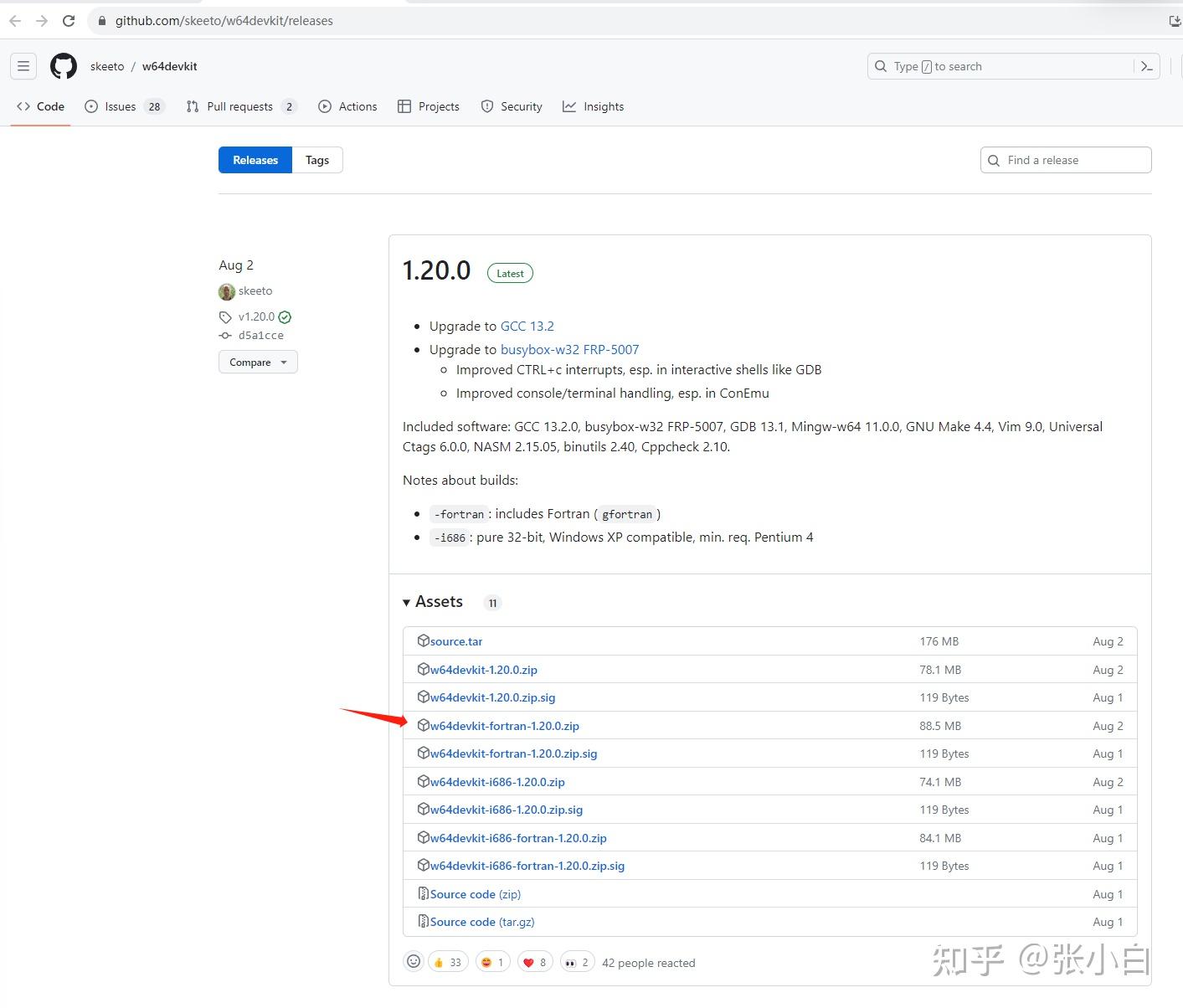Switch to the Tags tab

pyautogui.click(x=317, y=160)
